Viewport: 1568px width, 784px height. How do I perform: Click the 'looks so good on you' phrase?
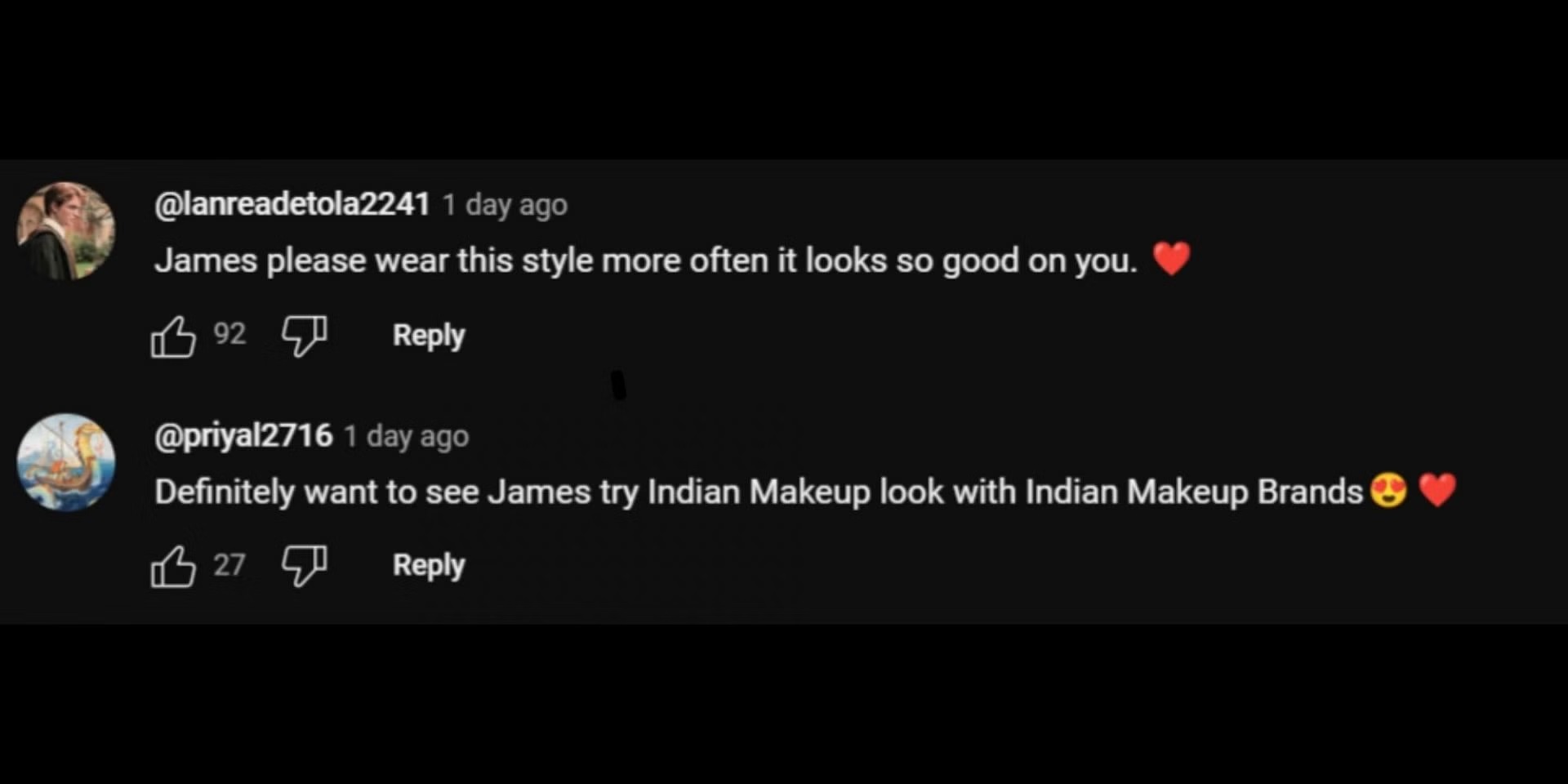pos(971,261)
